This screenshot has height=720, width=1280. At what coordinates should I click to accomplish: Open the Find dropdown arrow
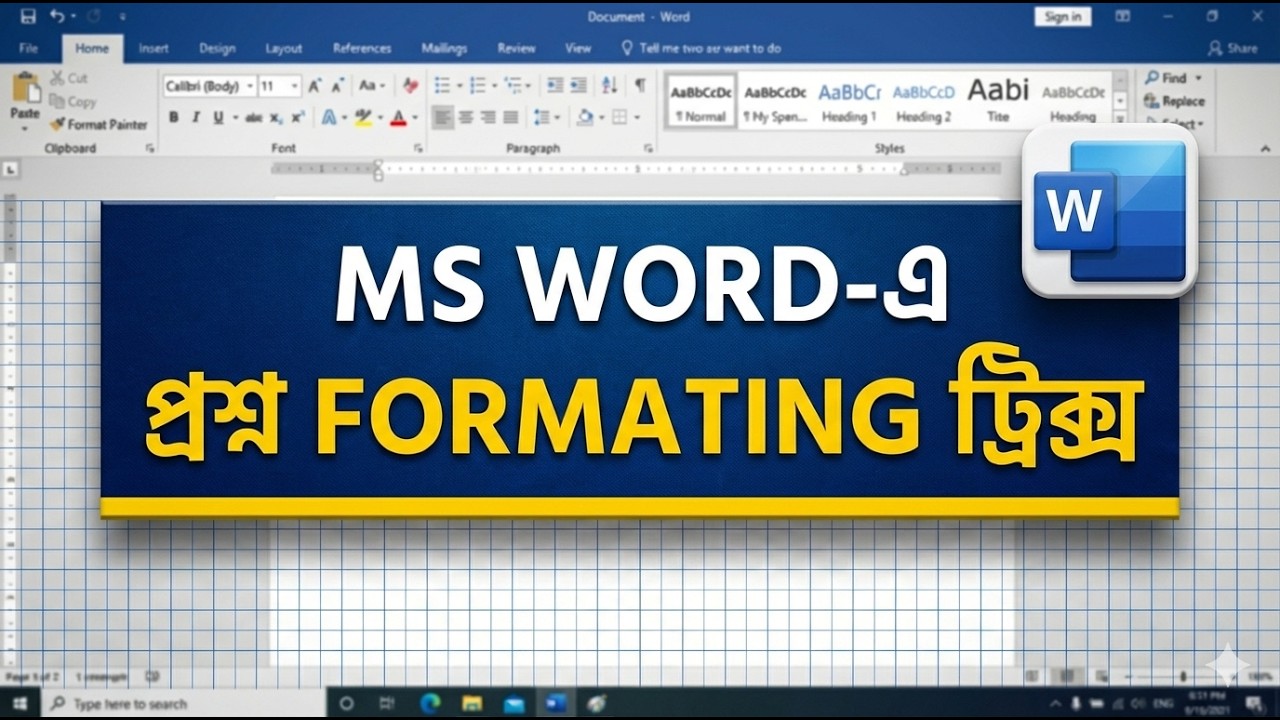tap(1199, 78)
